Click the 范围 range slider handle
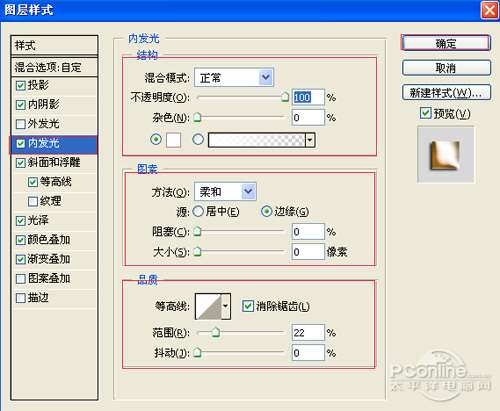 [216, 332]
